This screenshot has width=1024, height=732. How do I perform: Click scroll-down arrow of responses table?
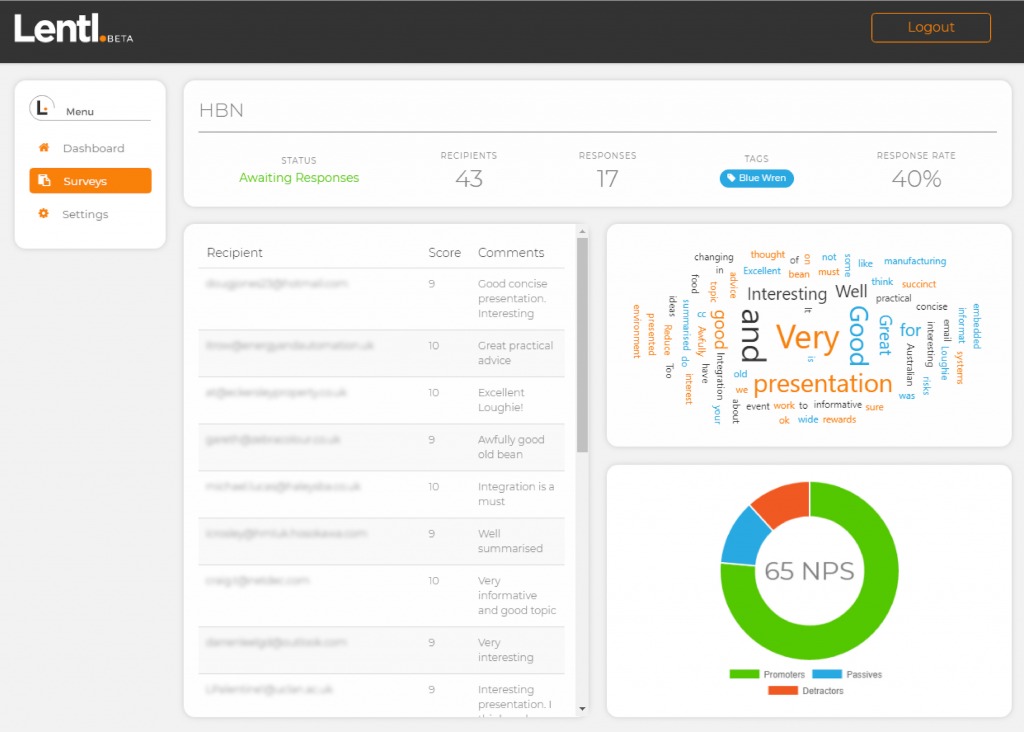click(583, 709)
